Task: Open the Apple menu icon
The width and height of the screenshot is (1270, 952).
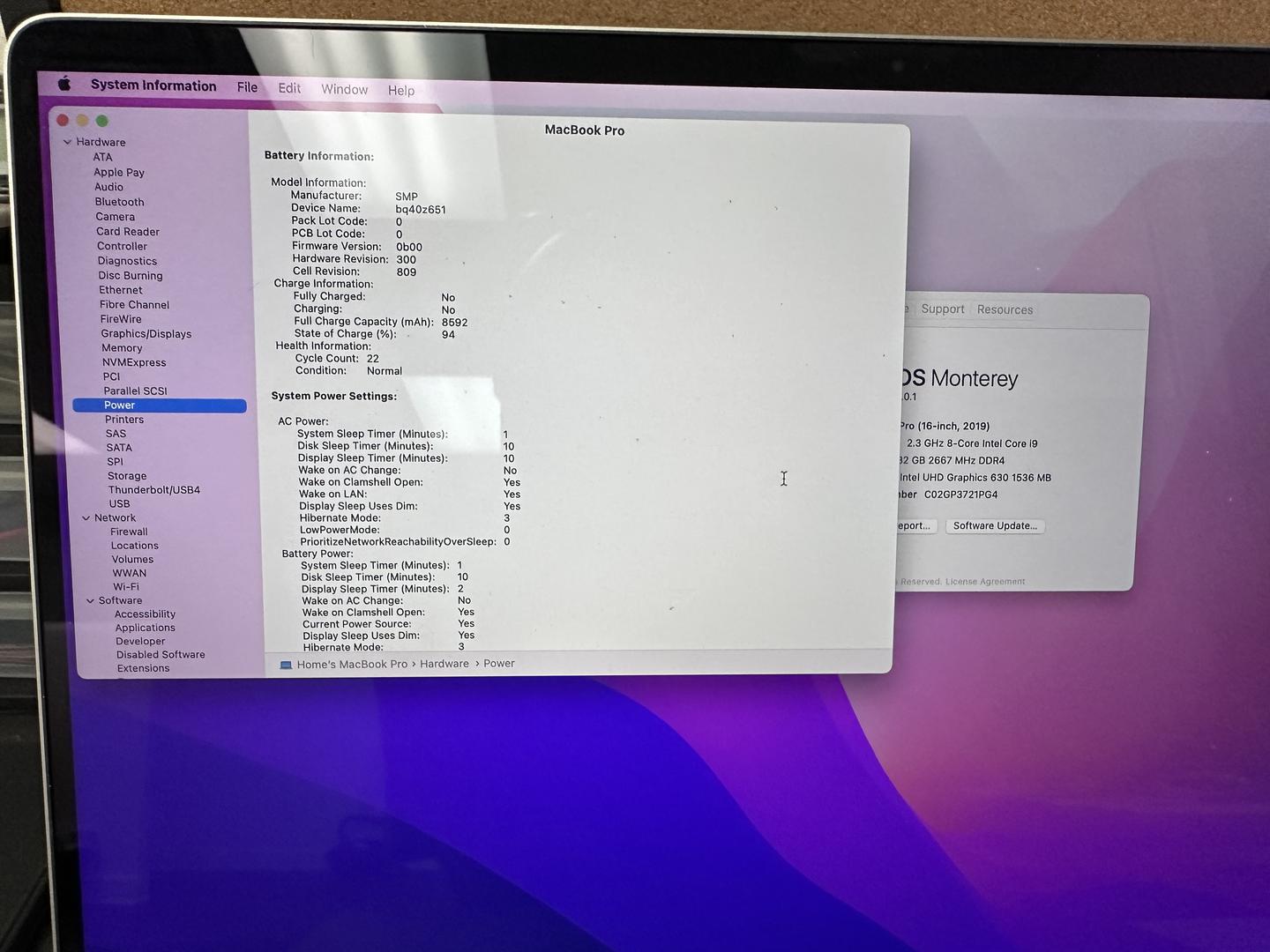Action: (64, 84)
